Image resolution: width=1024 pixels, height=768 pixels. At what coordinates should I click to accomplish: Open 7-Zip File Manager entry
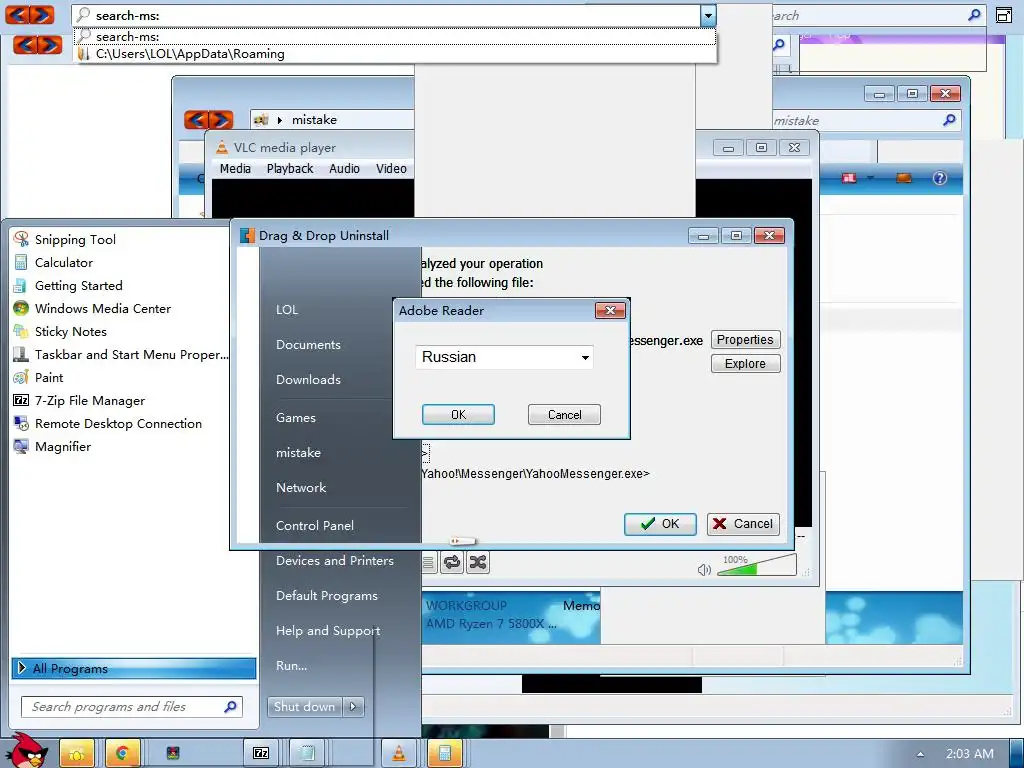(89, 400)
